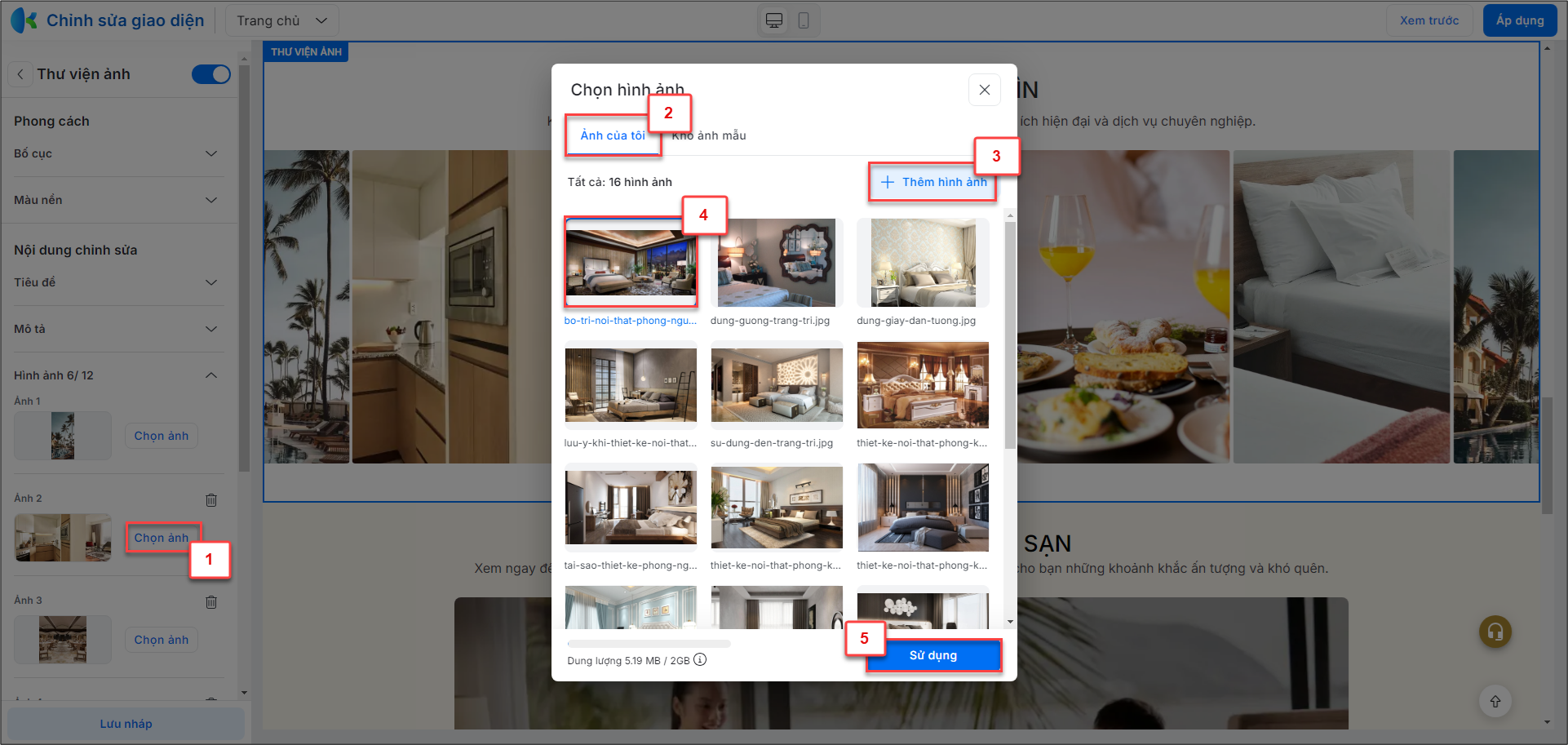This screenshot has height=745, width=1568.
Task: Click the Ảnh 1 thumbnail preview
Action: [63, 436]
